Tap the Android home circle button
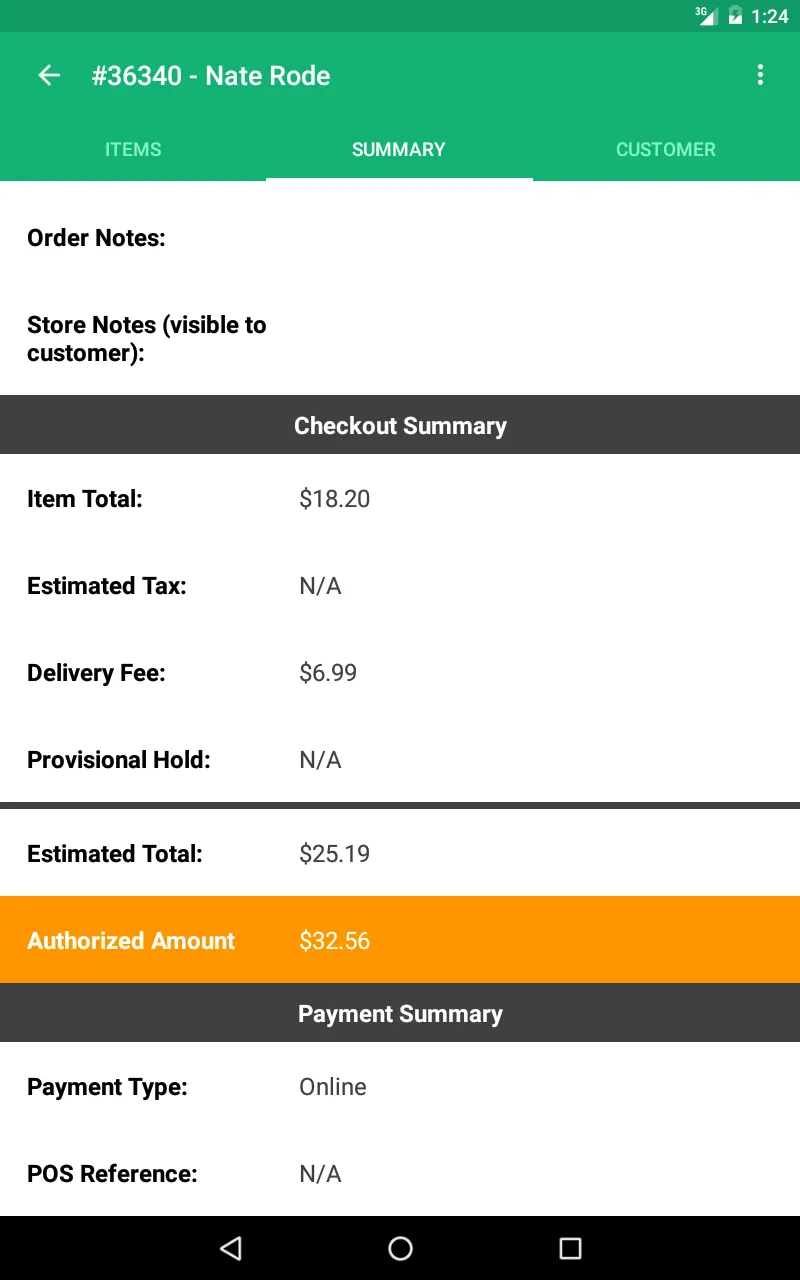The width and height of the screenshot is (800, 1280). tap(400, 1247)
